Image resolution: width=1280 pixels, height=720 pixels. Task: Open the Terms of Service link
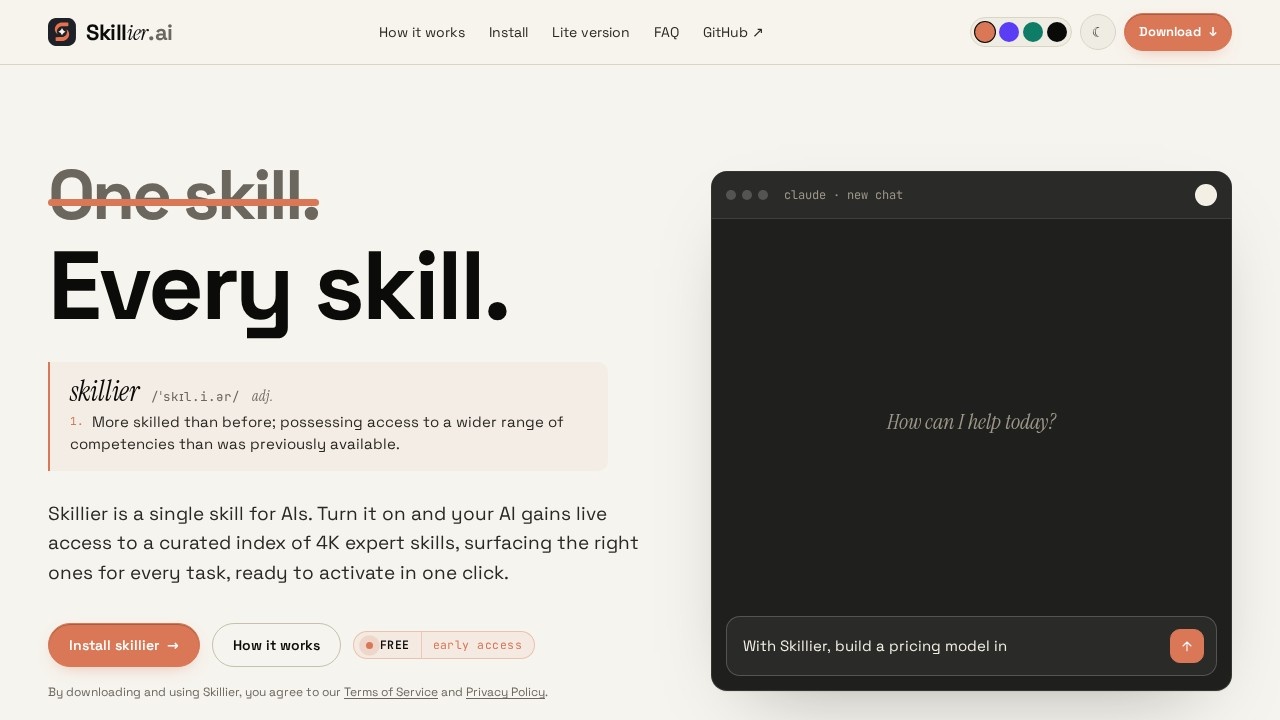tap(391, 692)
